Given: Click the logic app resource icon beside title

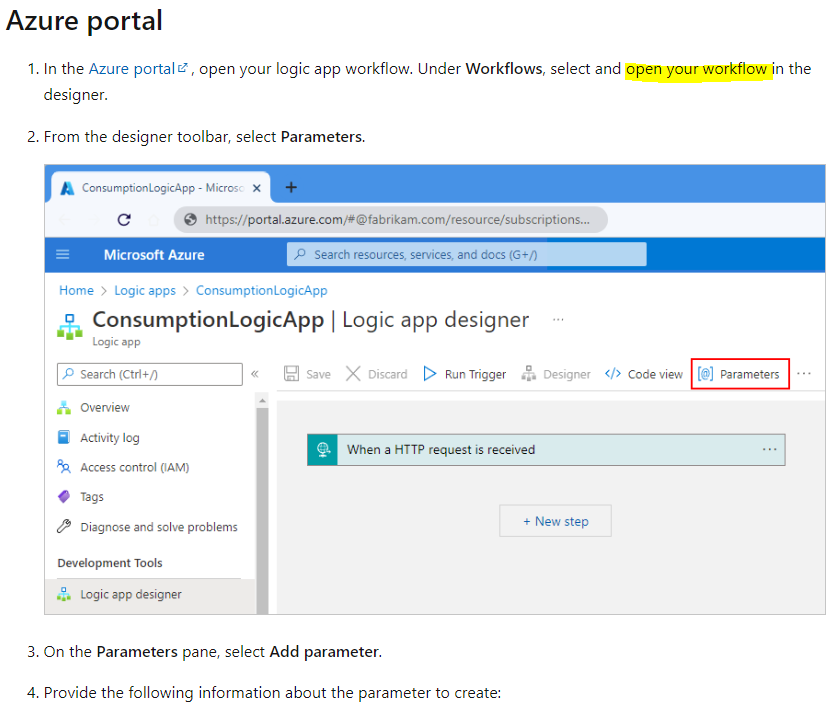Looking at the screenshot, I should (x=70, y=326).
